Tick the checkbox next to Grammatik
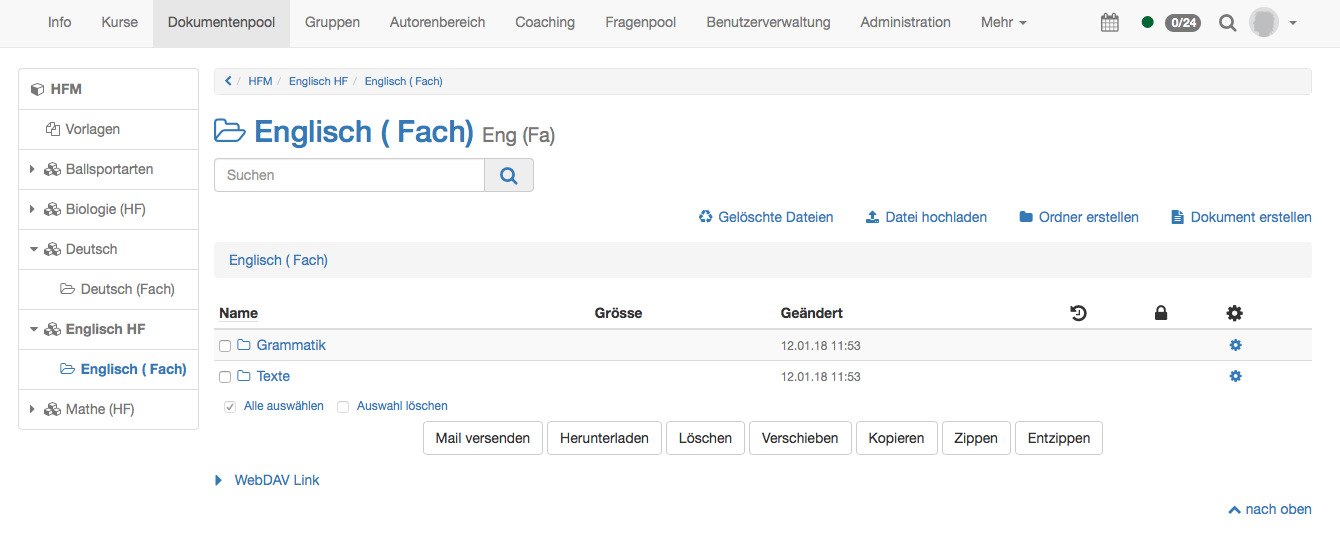Viewport: 1340px width, 539px height. pos(225,346)
